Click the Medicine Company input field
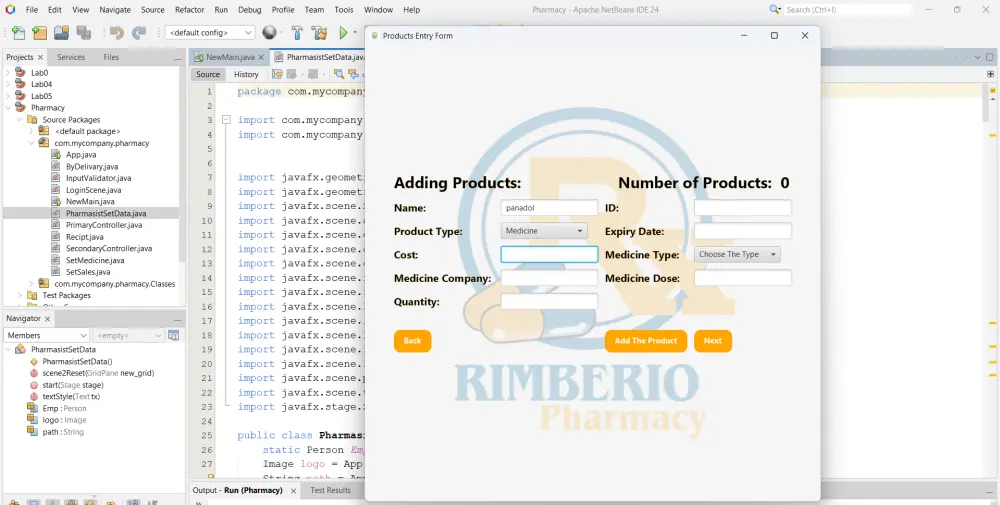Viewport: 1000px width, 505px height. (549, 278)
